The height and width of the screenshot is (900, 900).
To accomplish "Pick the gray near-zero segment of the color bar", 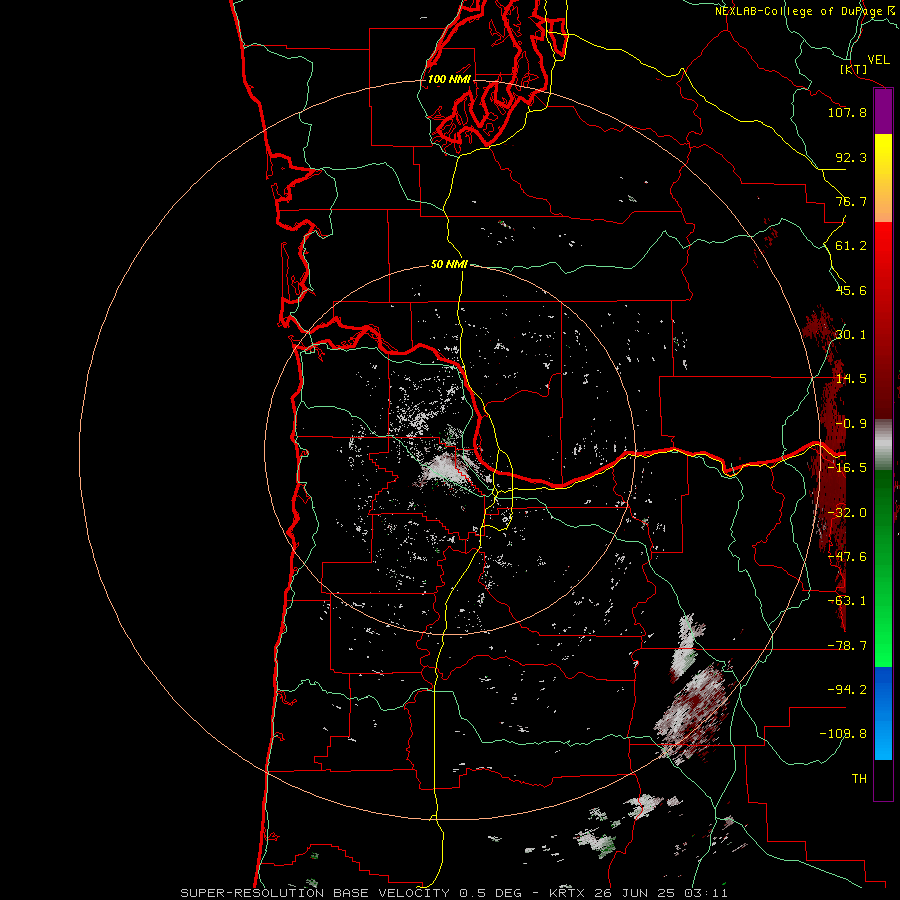I will pos(883,445).
